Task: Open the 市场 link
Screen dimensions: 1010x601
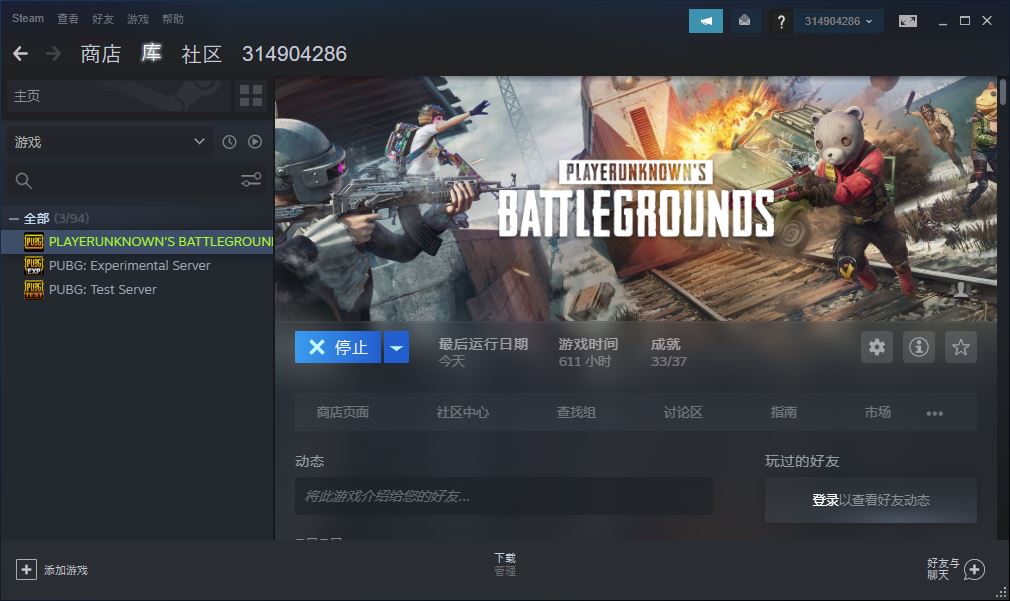Action: click(x=877, y=412)
